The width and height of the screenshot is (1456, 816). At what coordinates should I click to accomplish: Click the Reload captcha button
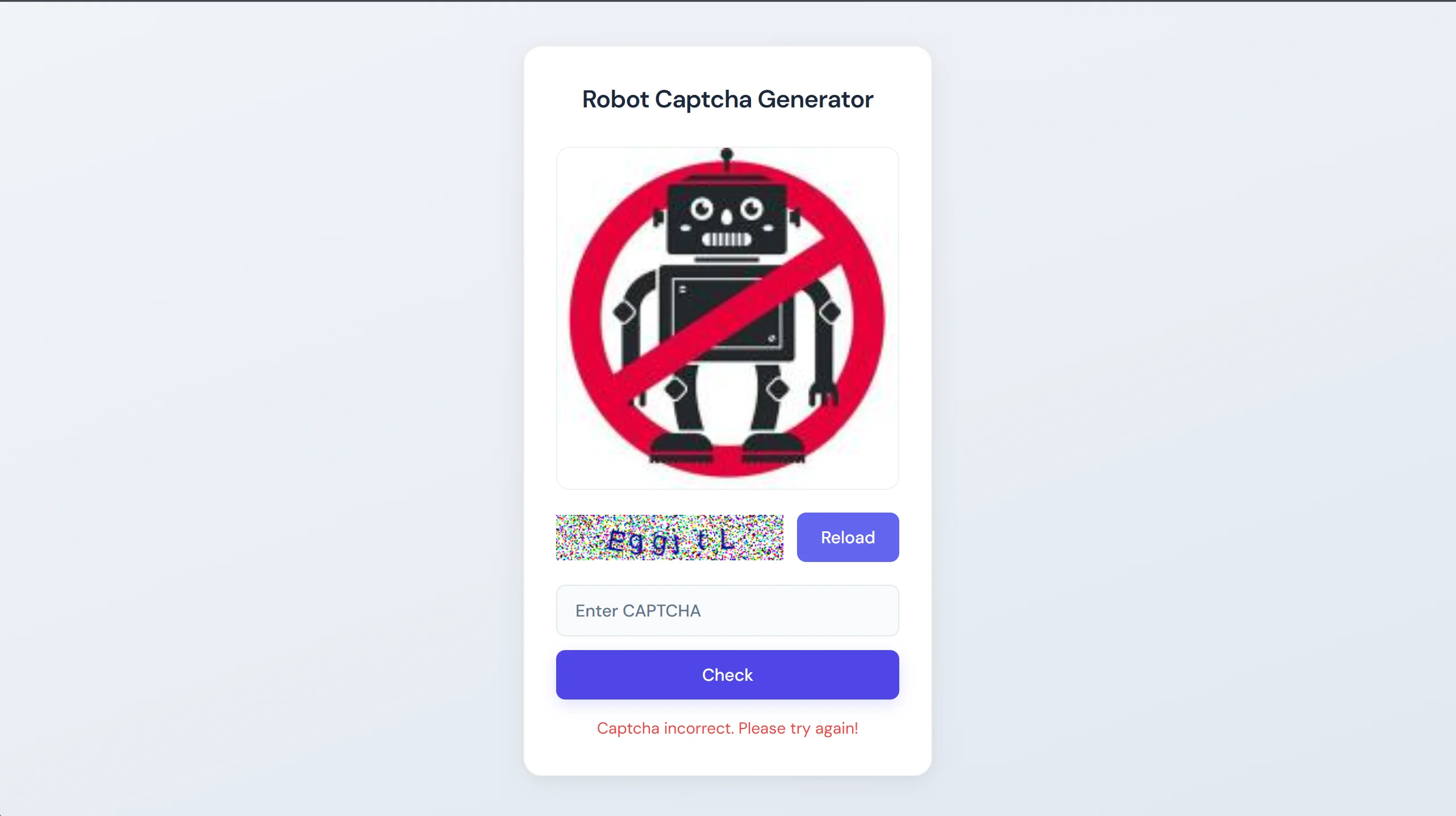pyautogui.click(x=848, y=537)
